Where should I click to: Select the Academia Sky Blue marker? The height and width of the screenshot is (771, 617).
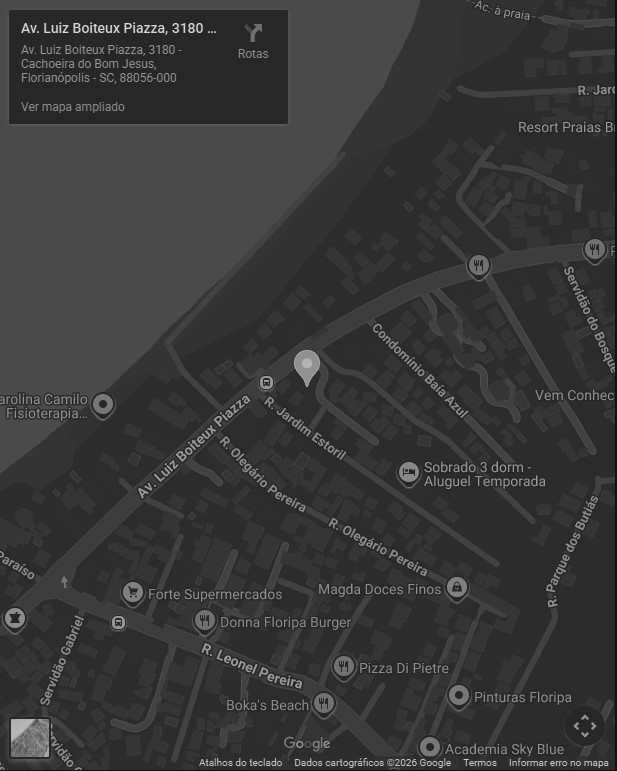tap(430, 748)
